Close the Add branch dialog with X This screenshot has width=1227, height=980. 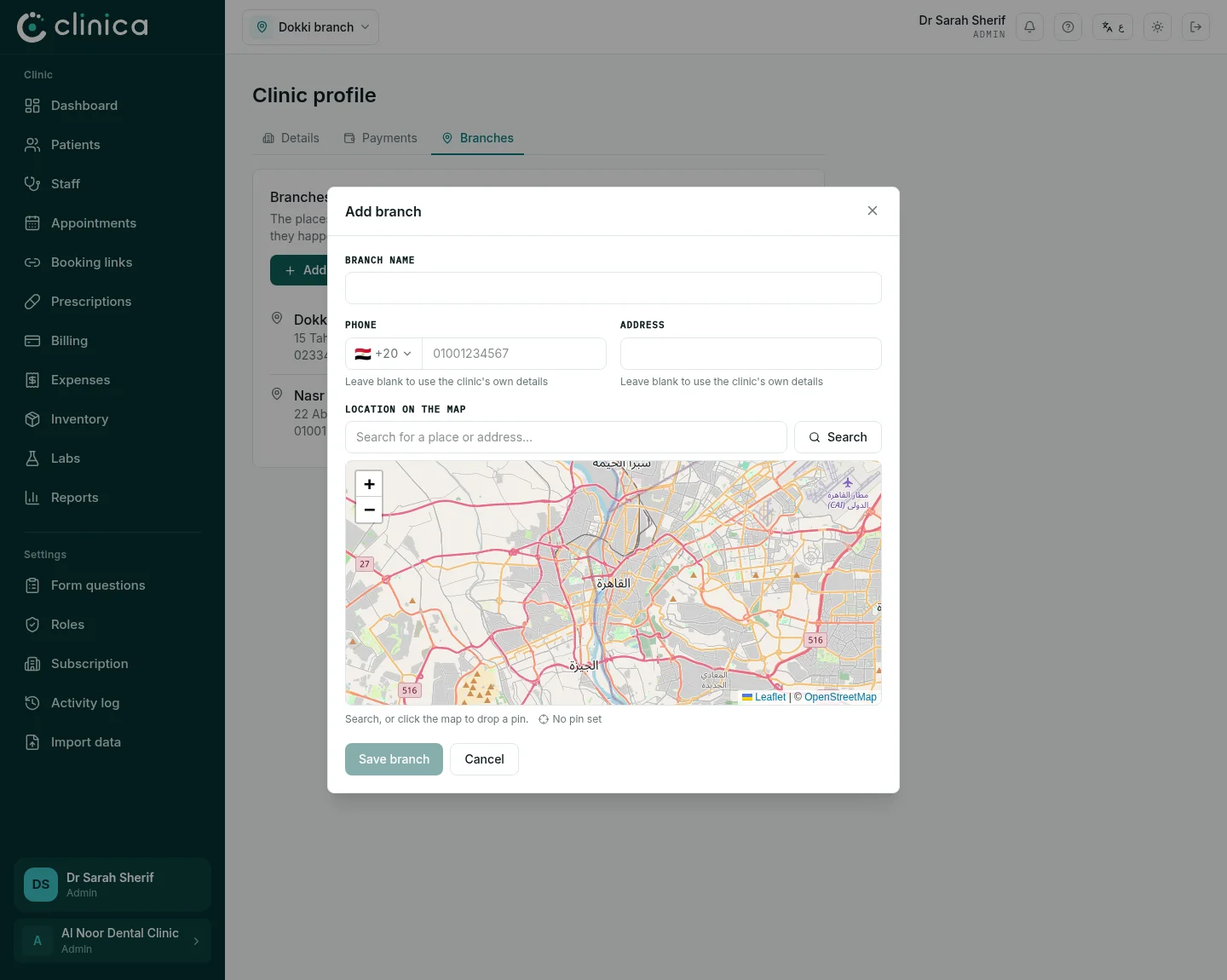(x=873, y=210)
